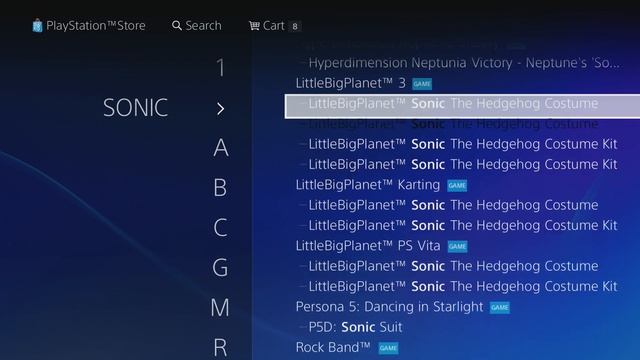Open Persona 5: Dancing in Starlight result
Viewport: 640px width, 360px height.
click(389, 307)
